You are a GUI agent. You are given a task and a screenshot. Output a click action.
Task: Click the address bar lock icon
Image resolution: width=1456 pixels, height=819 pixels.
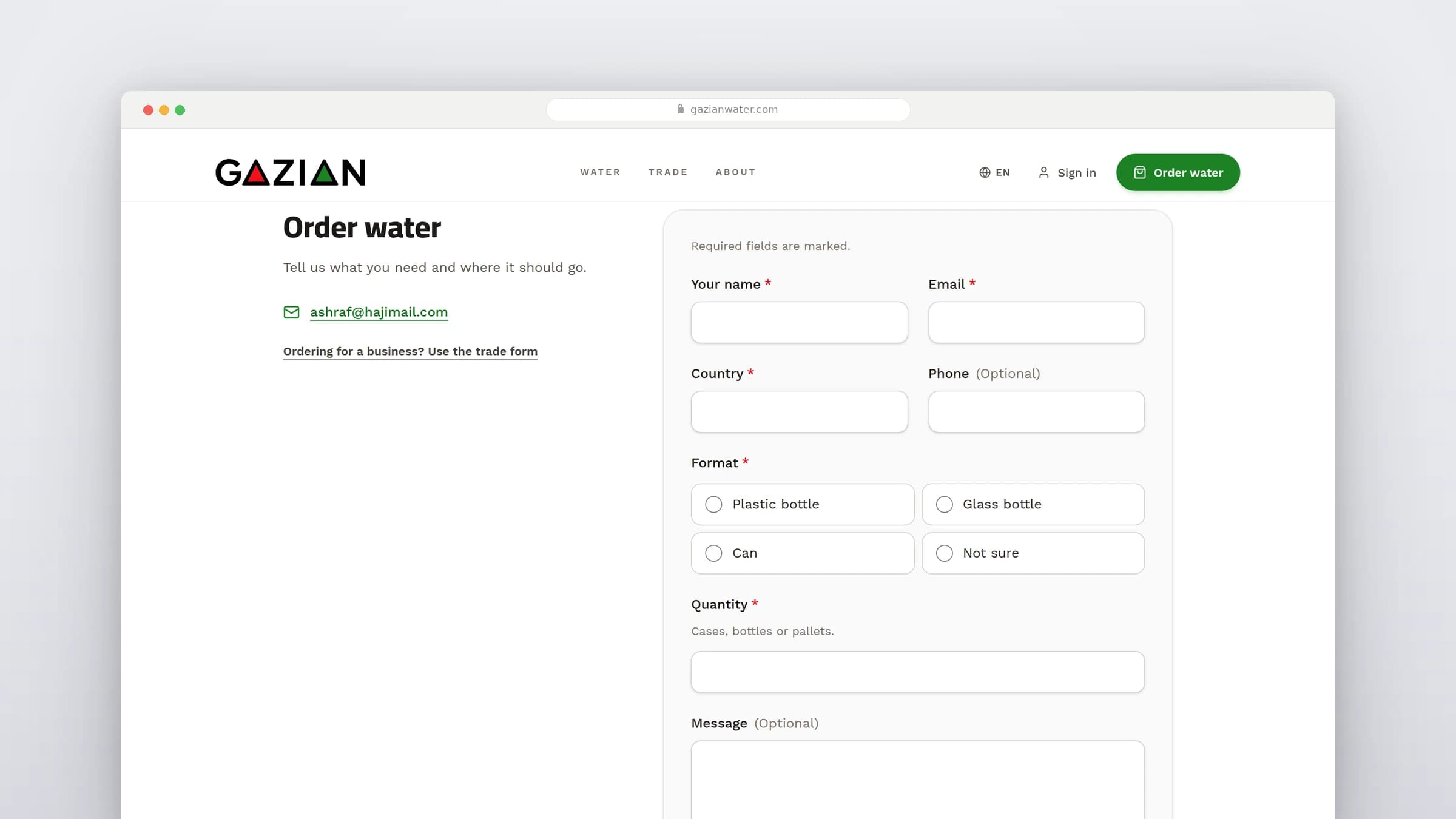680,109
